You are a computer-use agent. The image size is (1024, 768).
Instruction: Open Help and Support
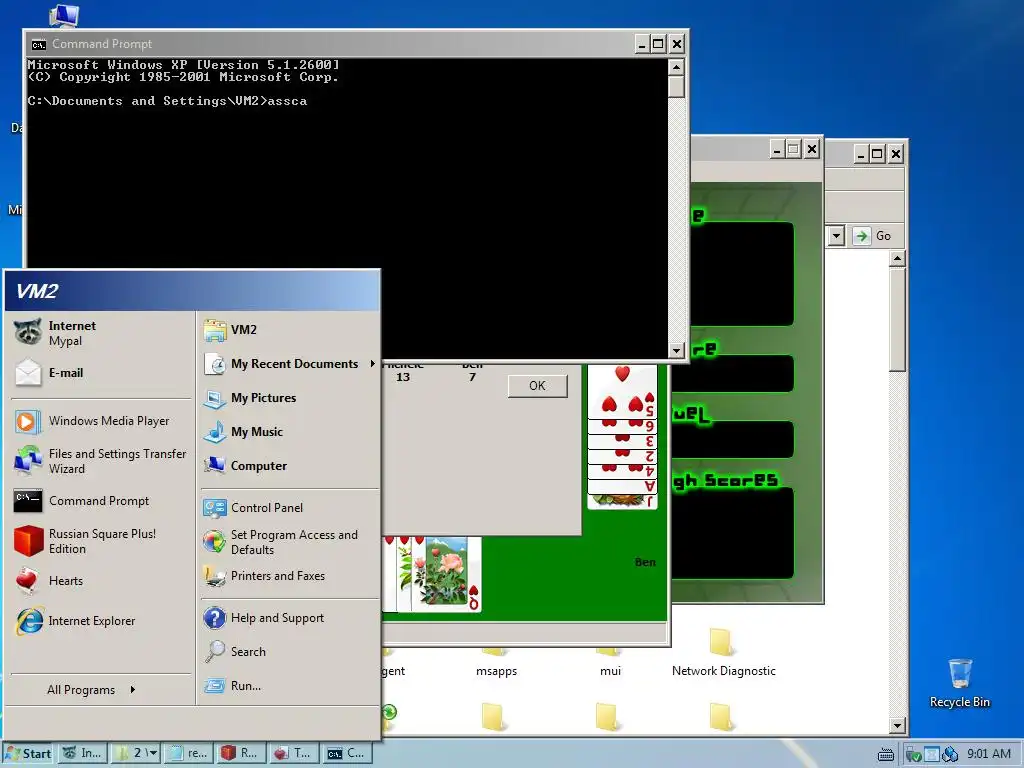coord(289,618)
